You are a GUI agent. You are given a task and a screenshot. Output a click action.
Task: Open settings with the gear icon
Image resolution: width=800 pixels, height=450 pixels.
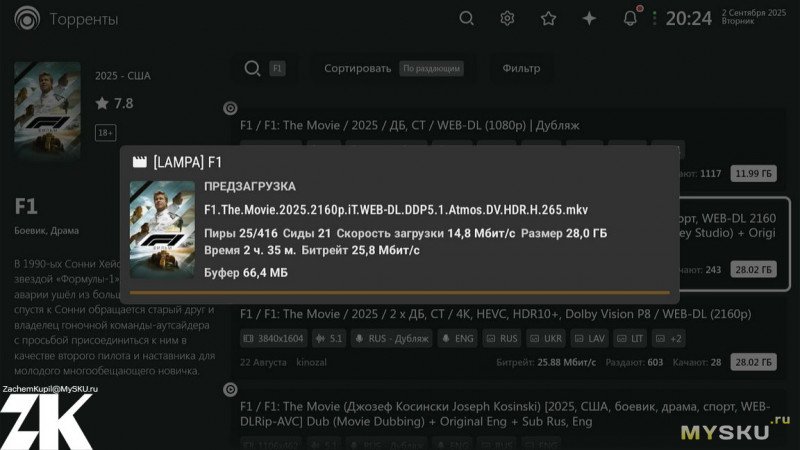coord(507,18)
